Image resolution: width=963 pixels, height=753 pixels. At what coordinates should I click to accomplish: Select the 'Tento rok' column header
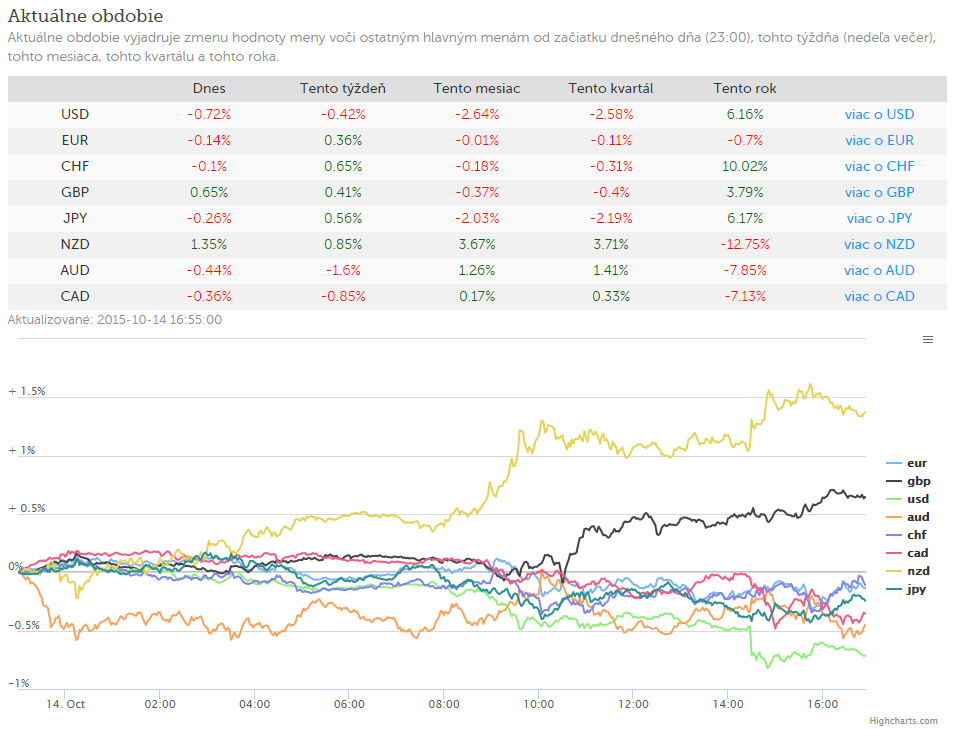coord(744,88)
